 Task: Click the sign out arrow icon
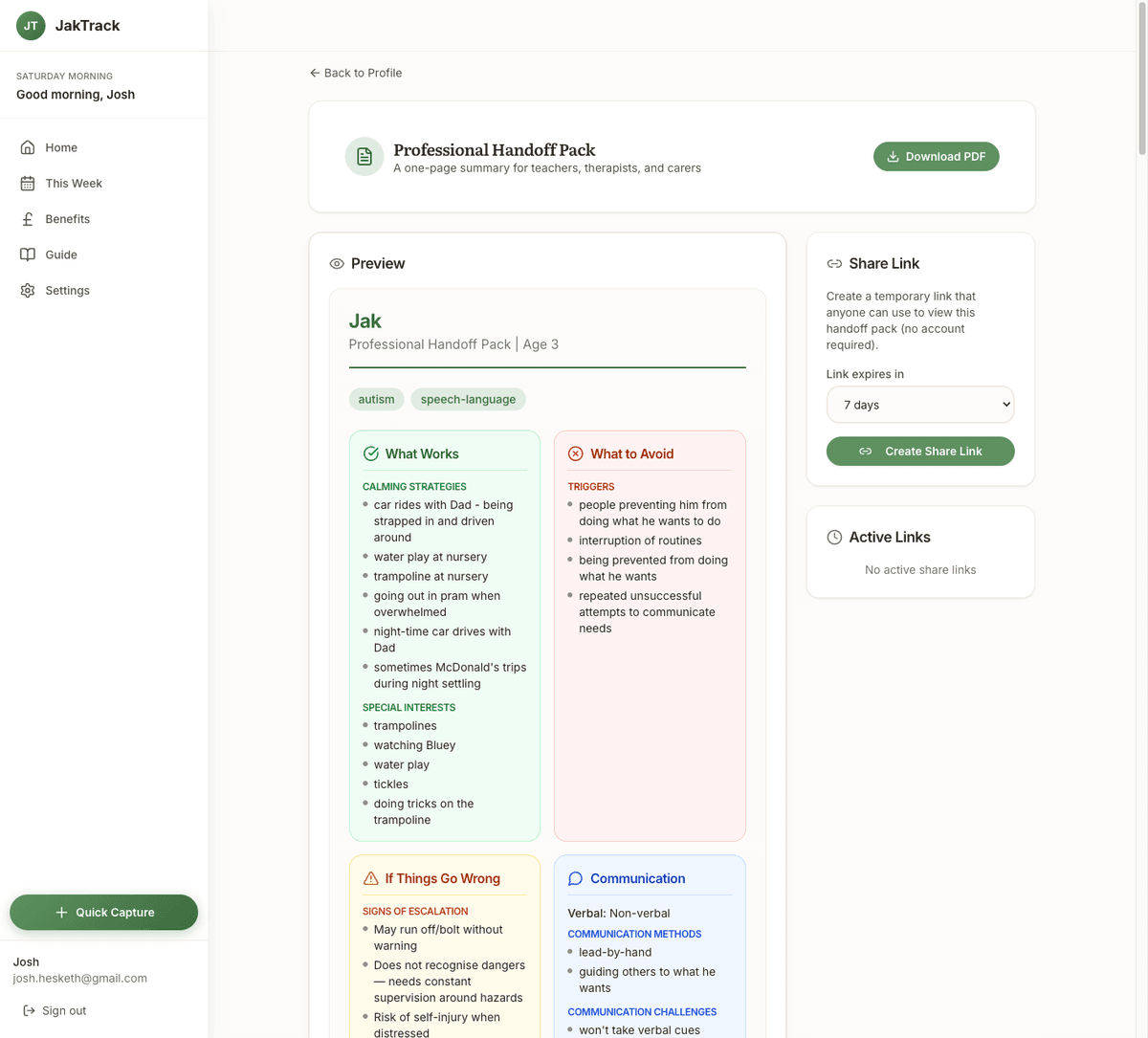(x=30, y=1010)
